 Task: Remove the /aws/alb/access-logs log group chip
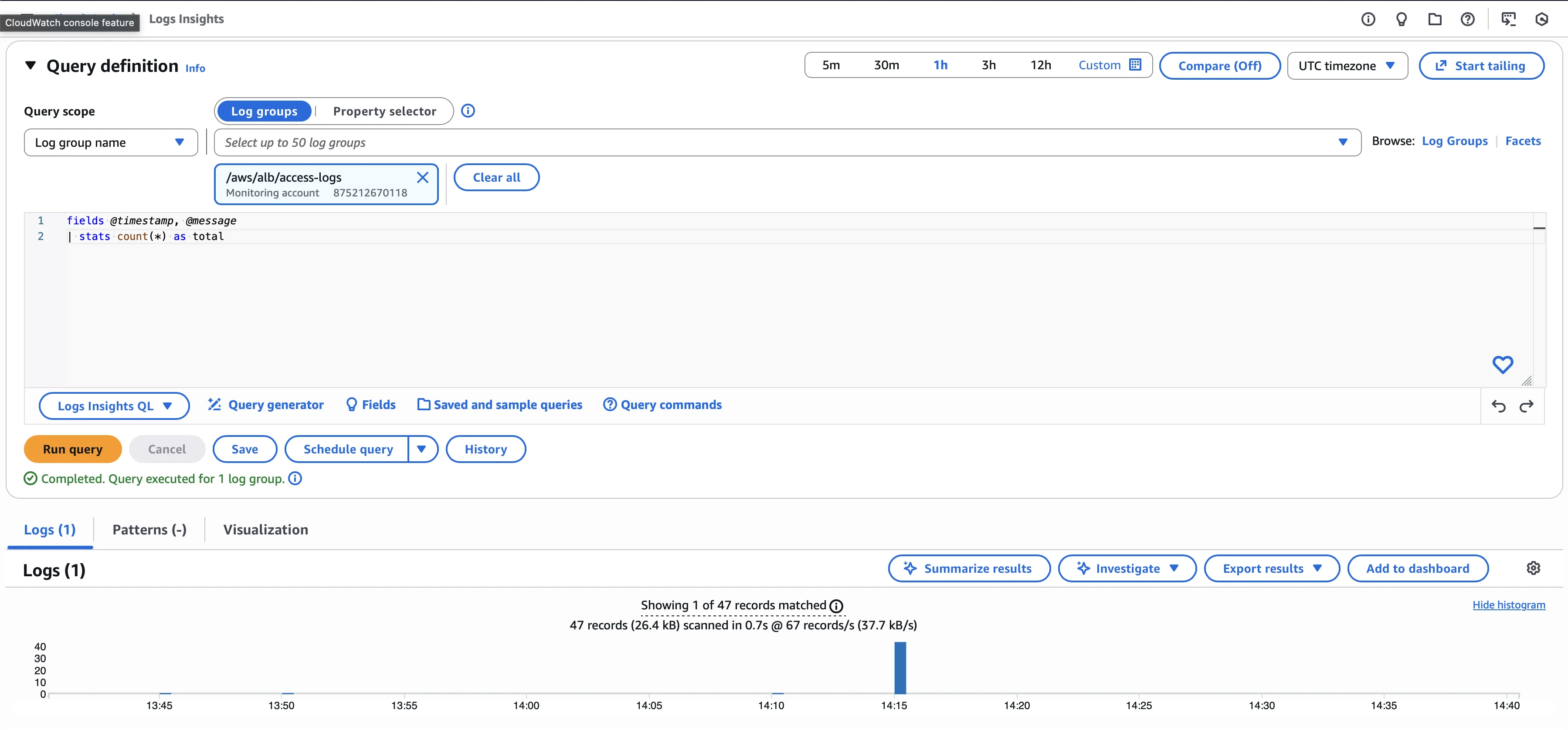422,178
